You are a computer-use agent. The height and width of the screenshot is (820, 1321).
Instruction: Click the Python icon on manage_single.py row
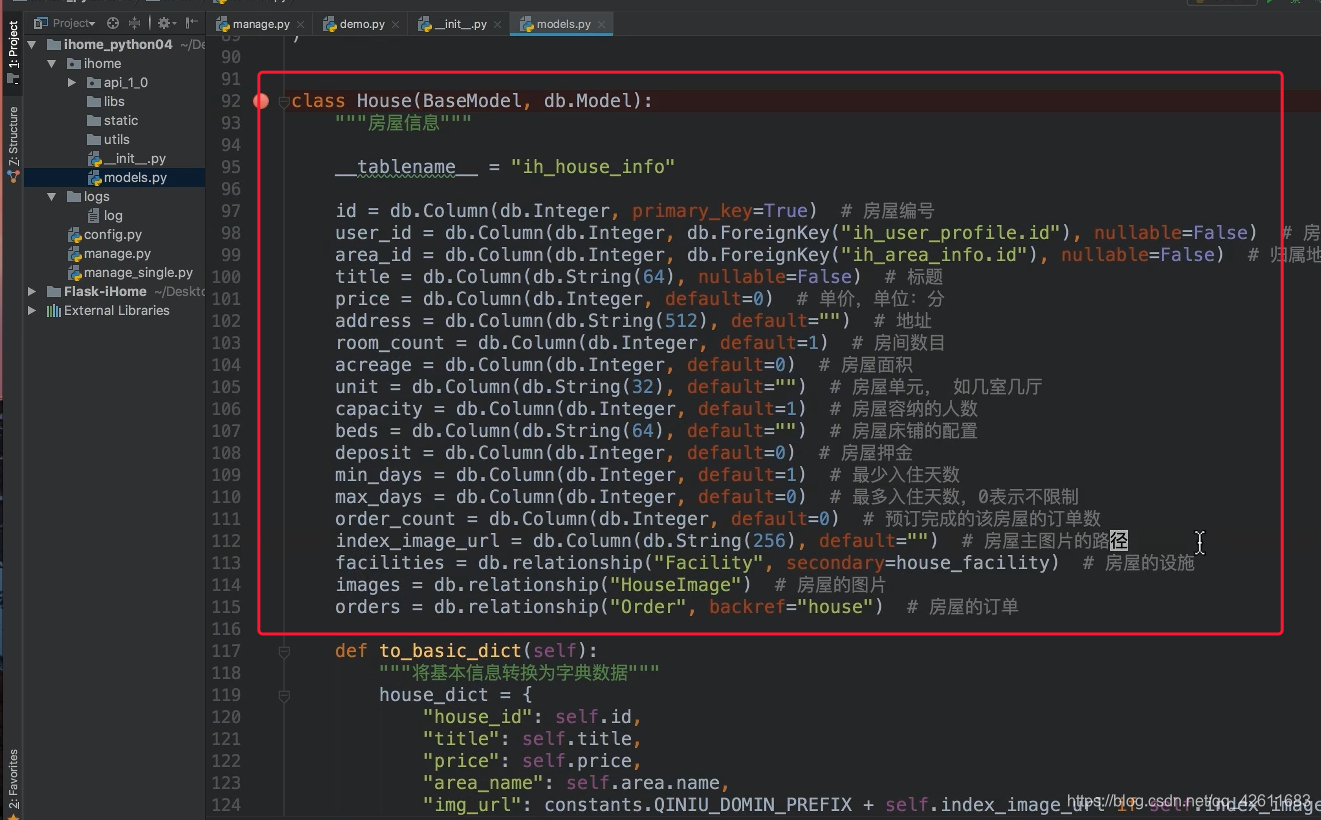pos(74,273)
